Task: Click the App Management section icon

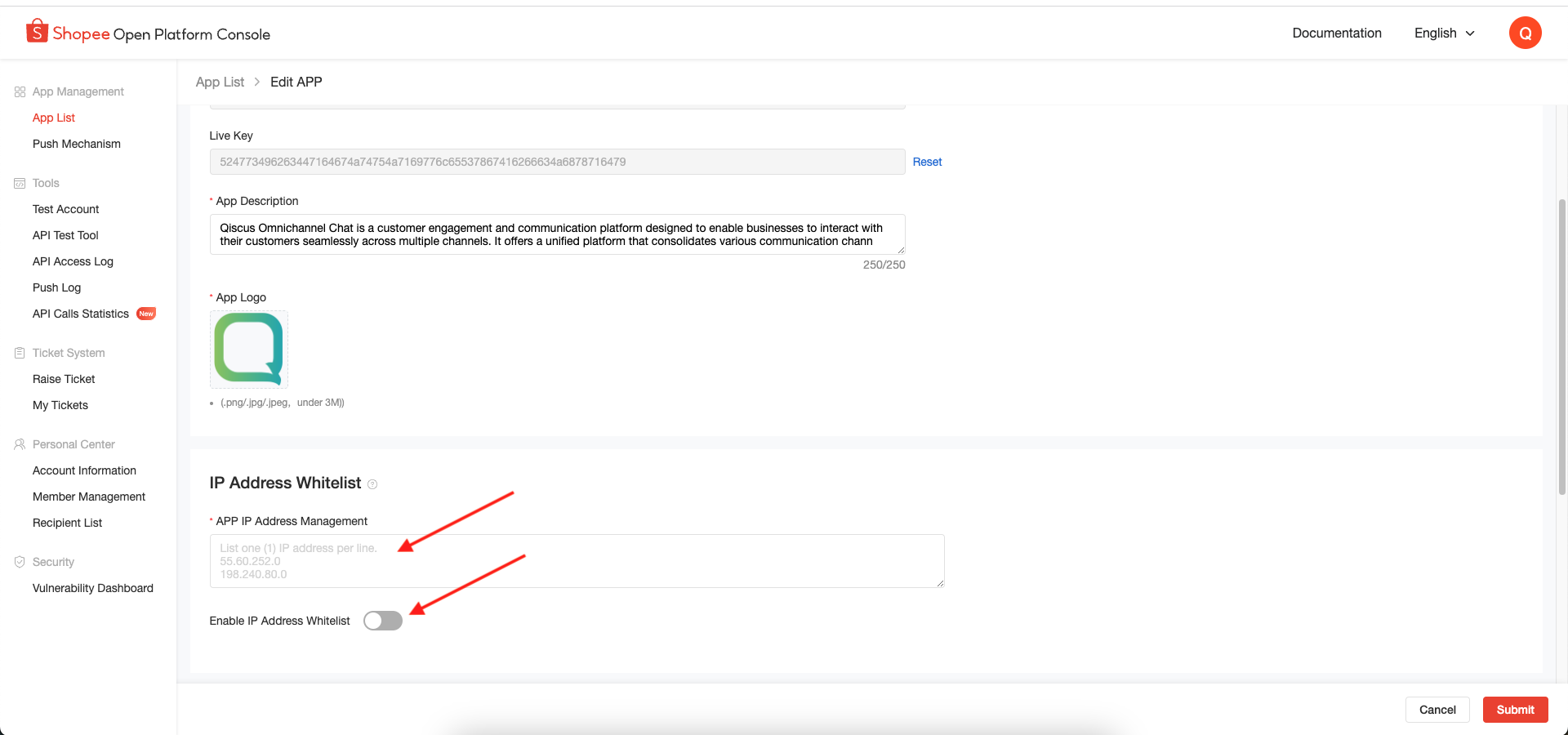Action: [20, 91]
